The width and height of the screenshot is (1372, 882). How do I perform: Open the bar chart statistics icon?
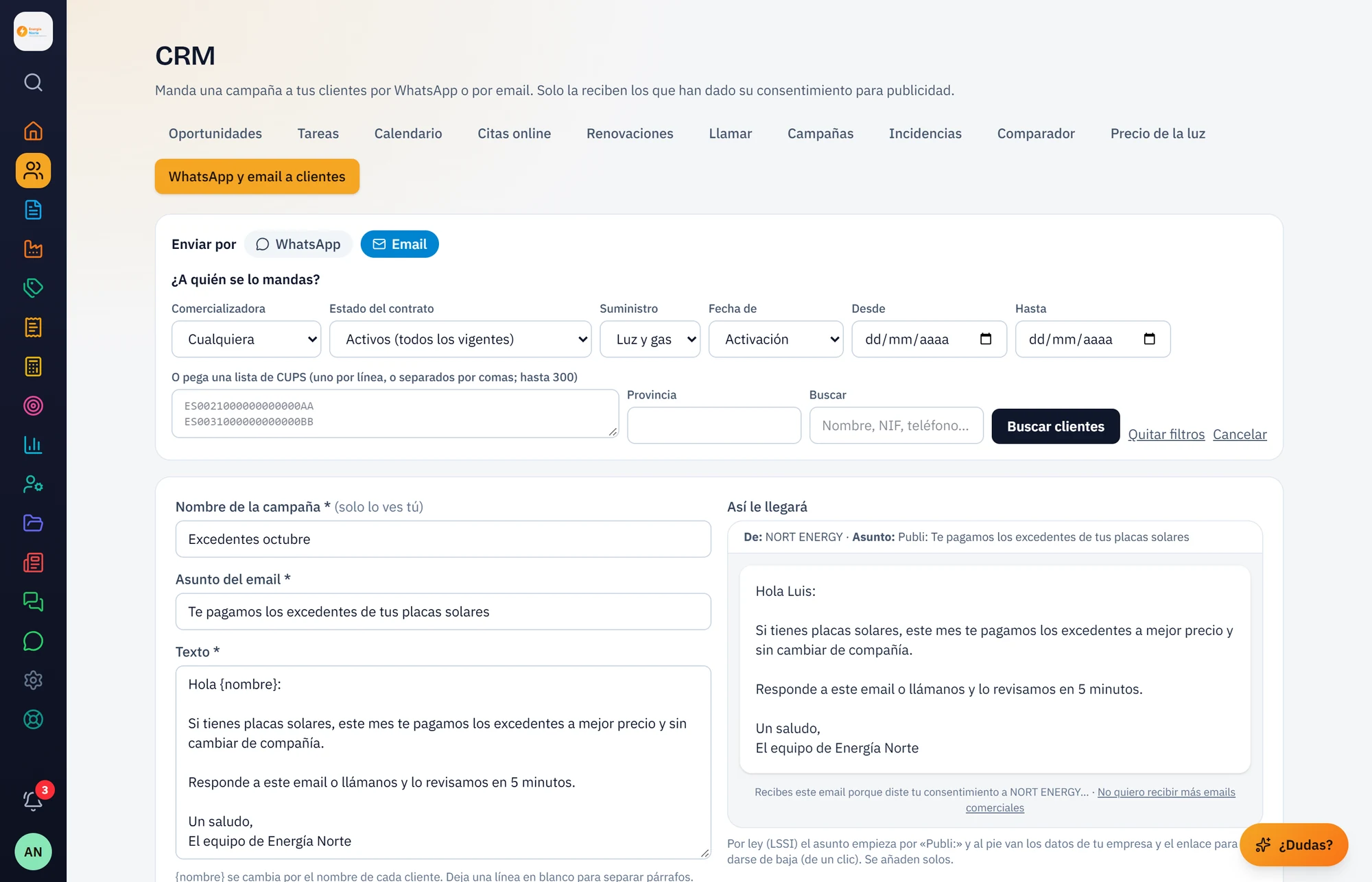pos(33,445)
